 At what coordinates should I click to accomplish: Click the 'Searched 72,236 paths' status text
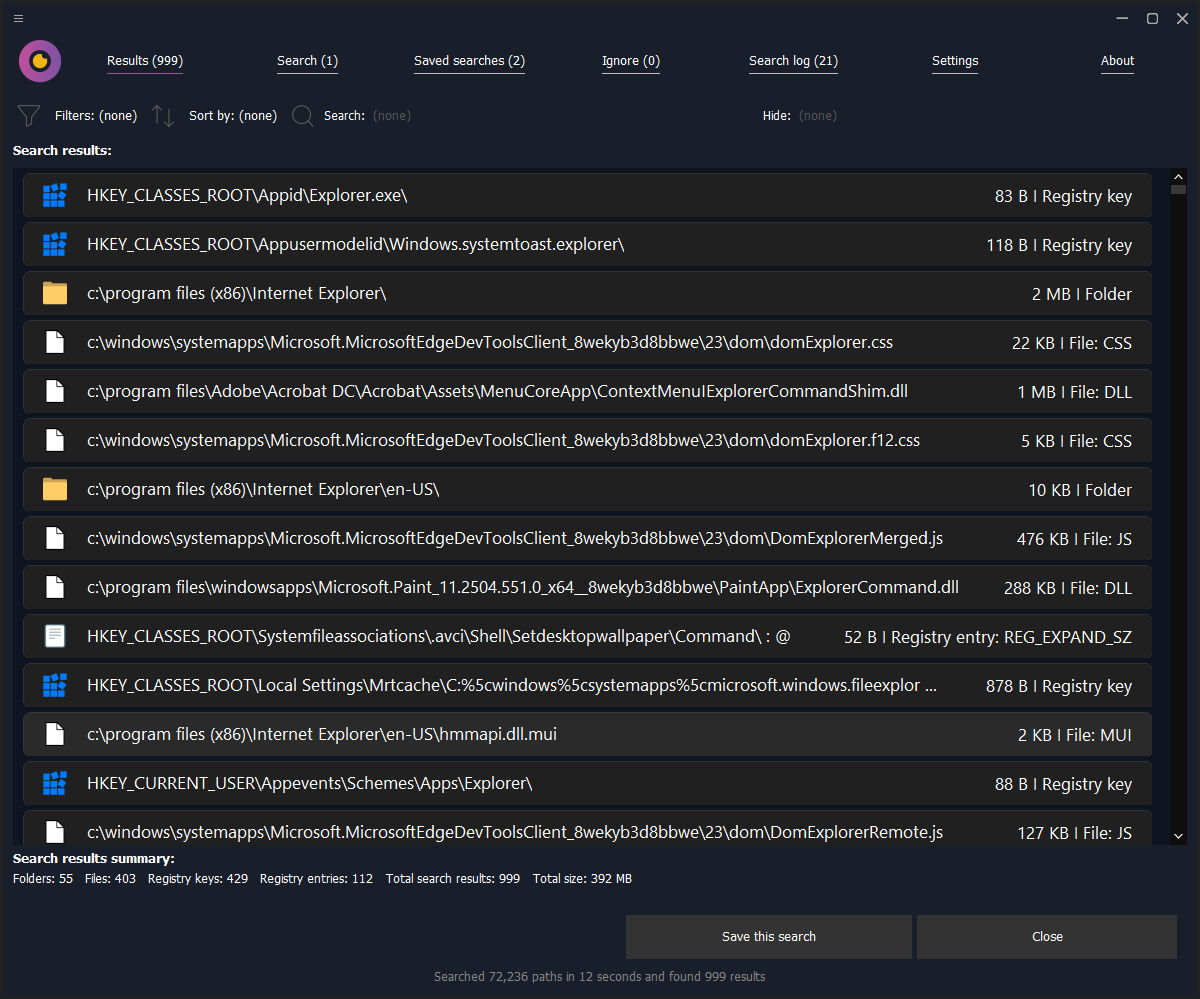(600, 977)
